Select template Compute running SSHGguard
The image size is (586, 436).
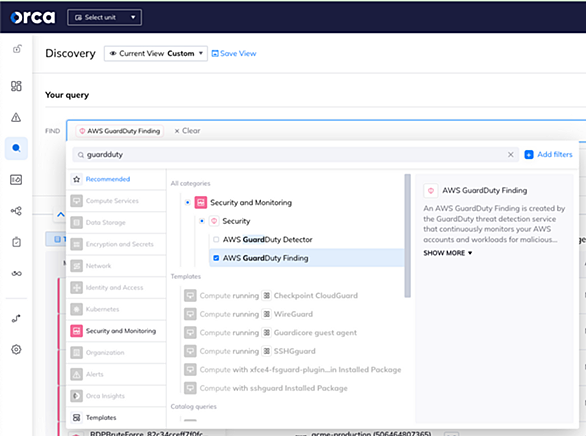[x=250, y=351]
